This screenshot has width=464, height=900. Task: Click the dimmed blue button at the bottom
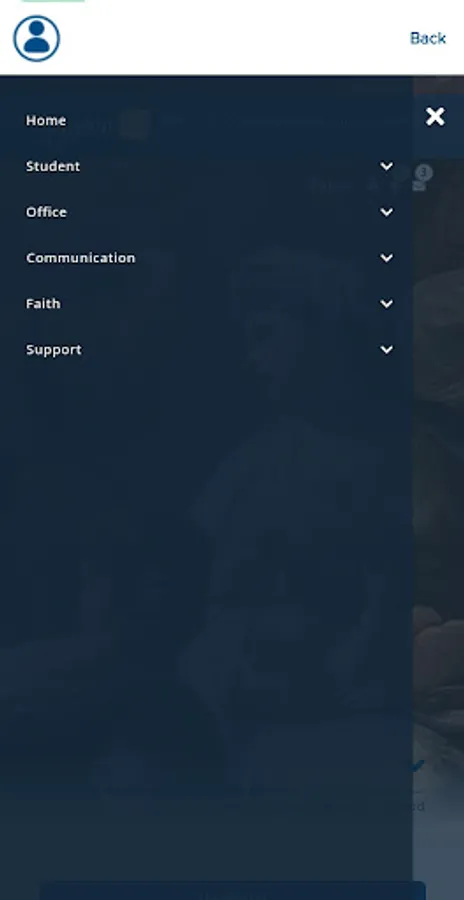(x=233, y=891)
